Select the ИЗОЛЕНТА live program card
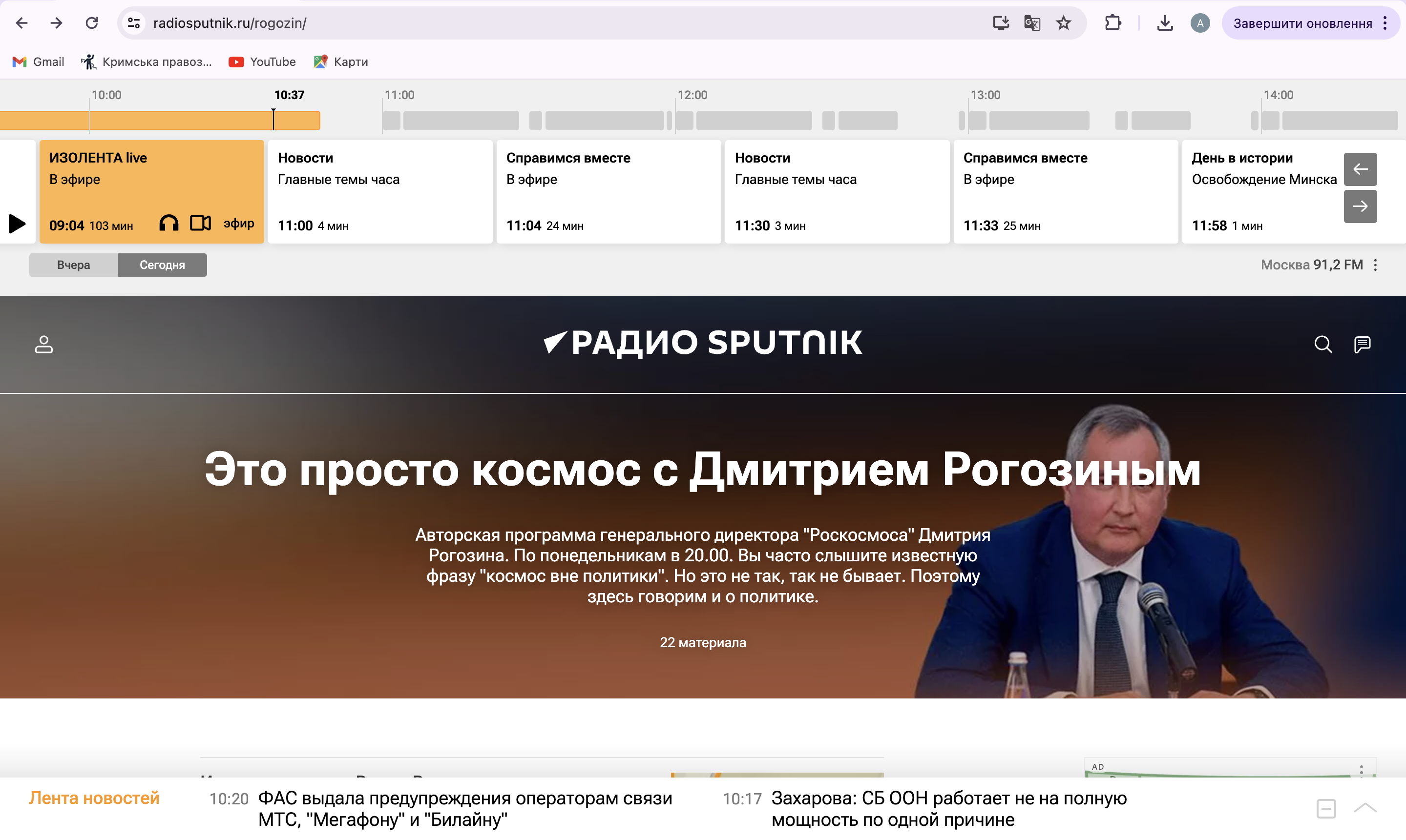Image resolution: width=1406 pixels, height=840 pixels. point(151,191)
